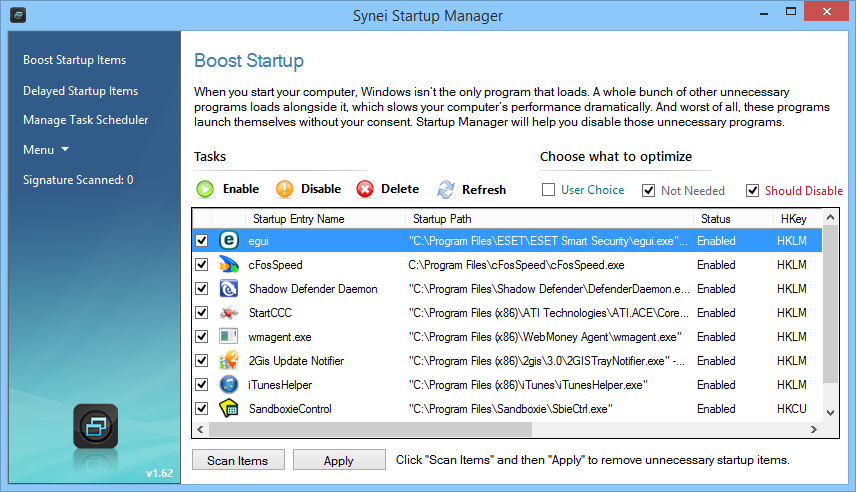Uncheck the iTunesHelper row checkbox
The image size is (856, 492).
201,384
